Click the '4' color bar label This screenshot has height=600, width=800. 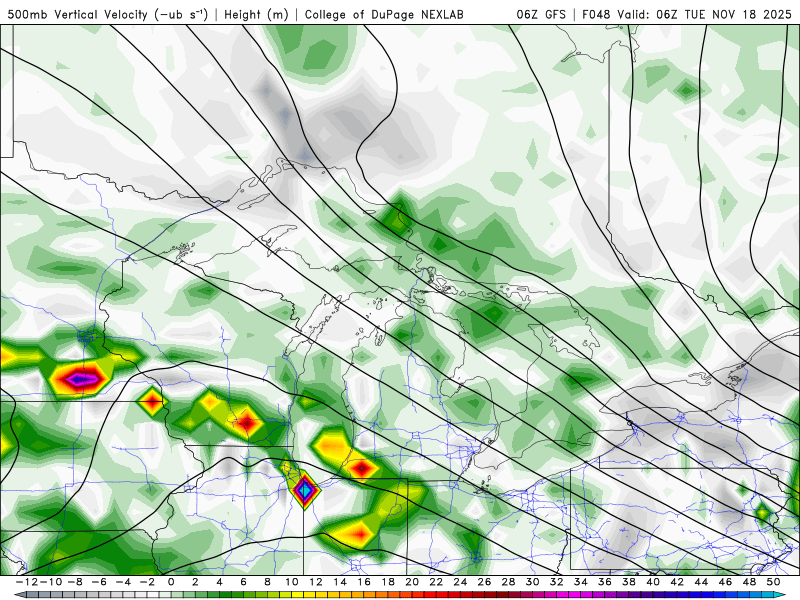point(219,582)
